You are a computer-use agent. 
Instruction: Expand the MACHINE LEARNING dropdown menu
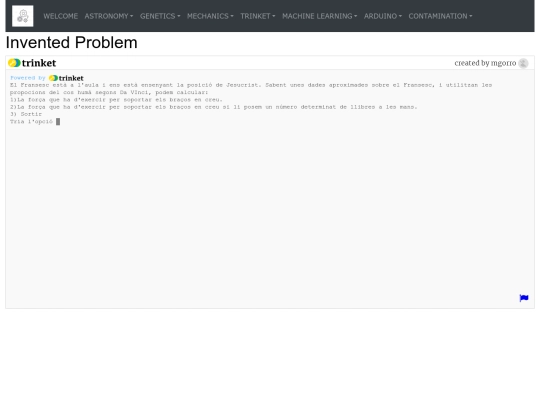coord(320,16)
